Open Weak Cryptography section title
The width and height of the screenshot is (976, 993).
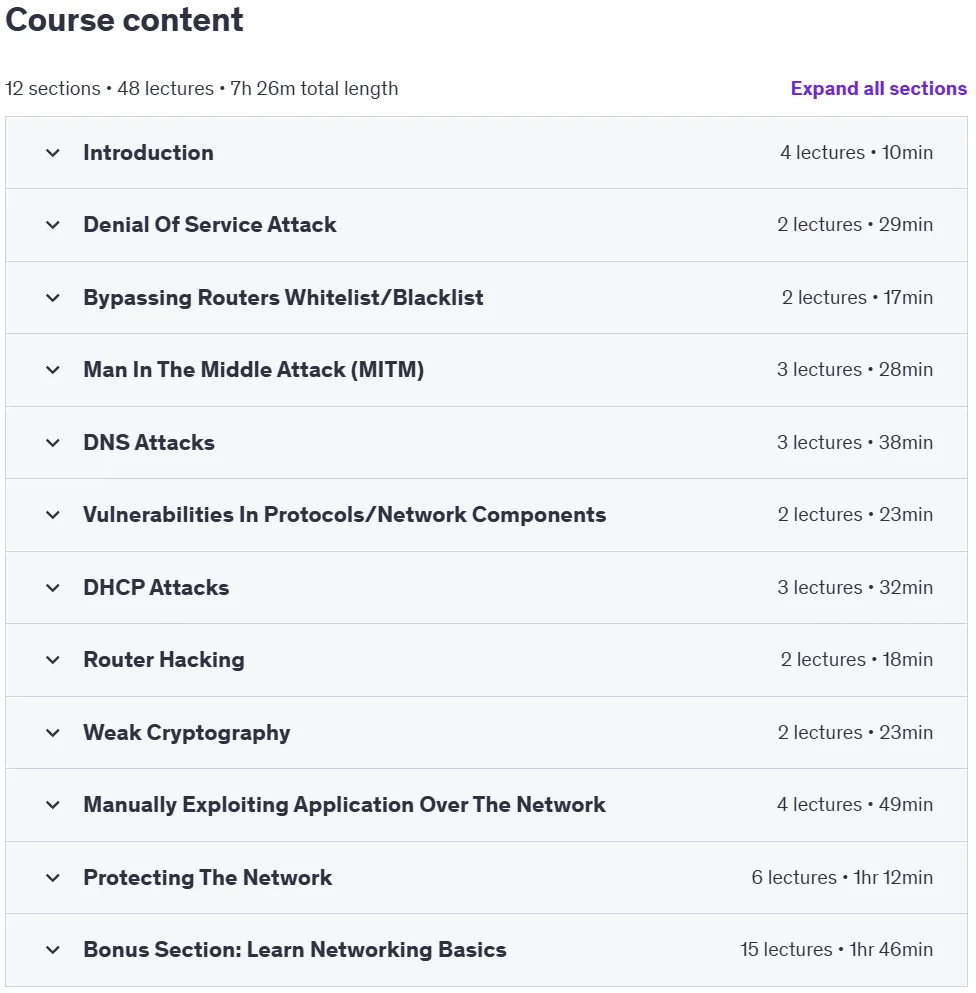tap(187, 733)
